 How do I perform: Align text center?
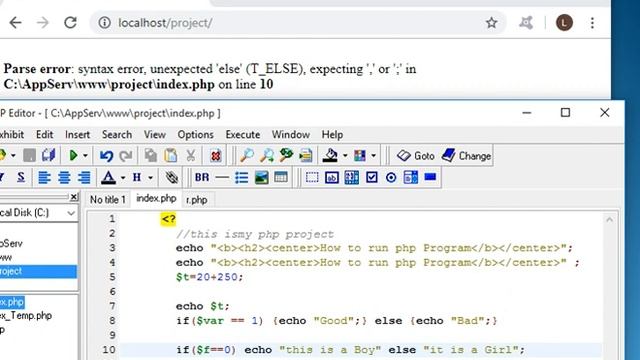pyautogui.click(x=64, y=177)
